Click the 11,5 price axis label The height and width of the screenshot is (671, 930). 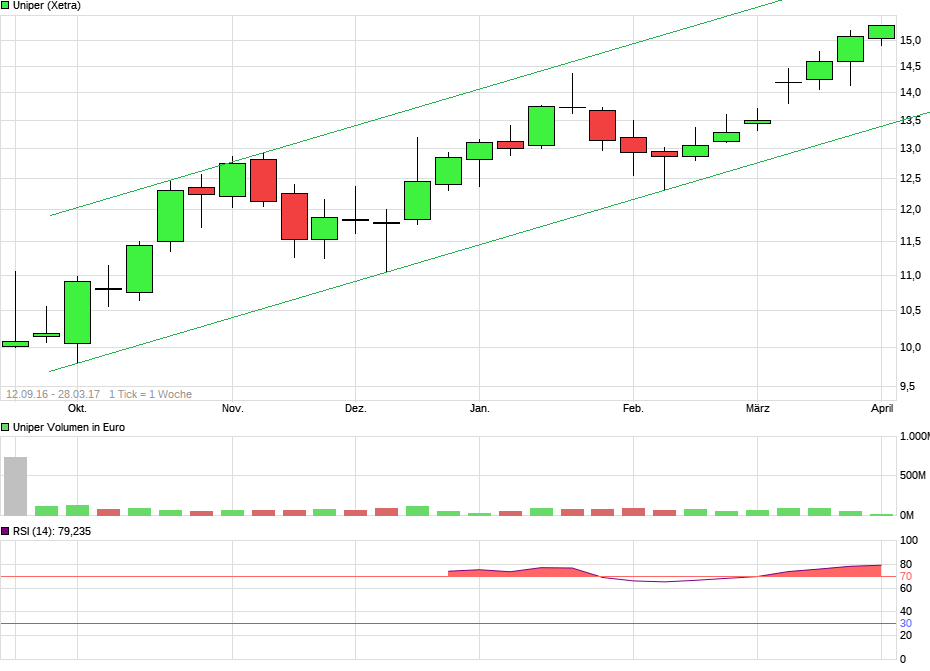point(910,241)
